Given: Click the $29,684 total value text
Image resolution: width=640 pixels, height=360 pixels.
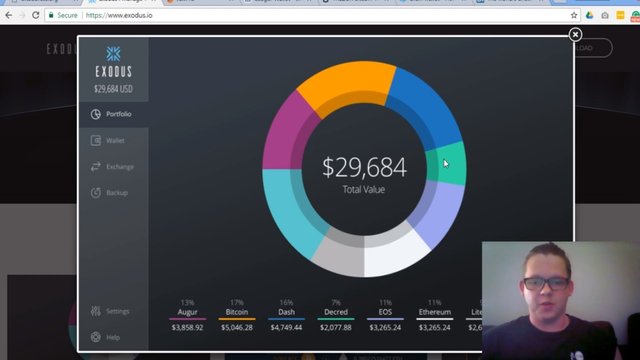Looking at the screenshot, I should (x=364, y=167).
